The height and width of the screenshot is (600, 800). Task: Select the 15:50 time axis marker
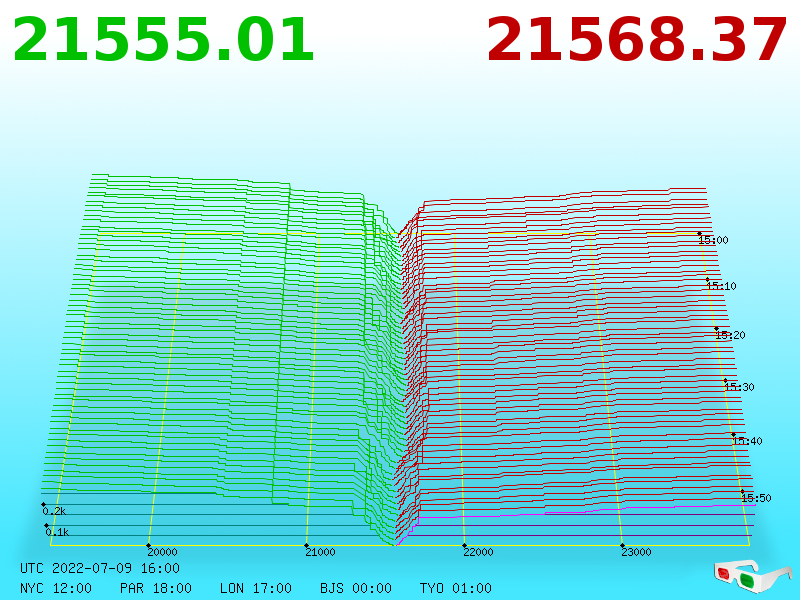coord(756,497)
